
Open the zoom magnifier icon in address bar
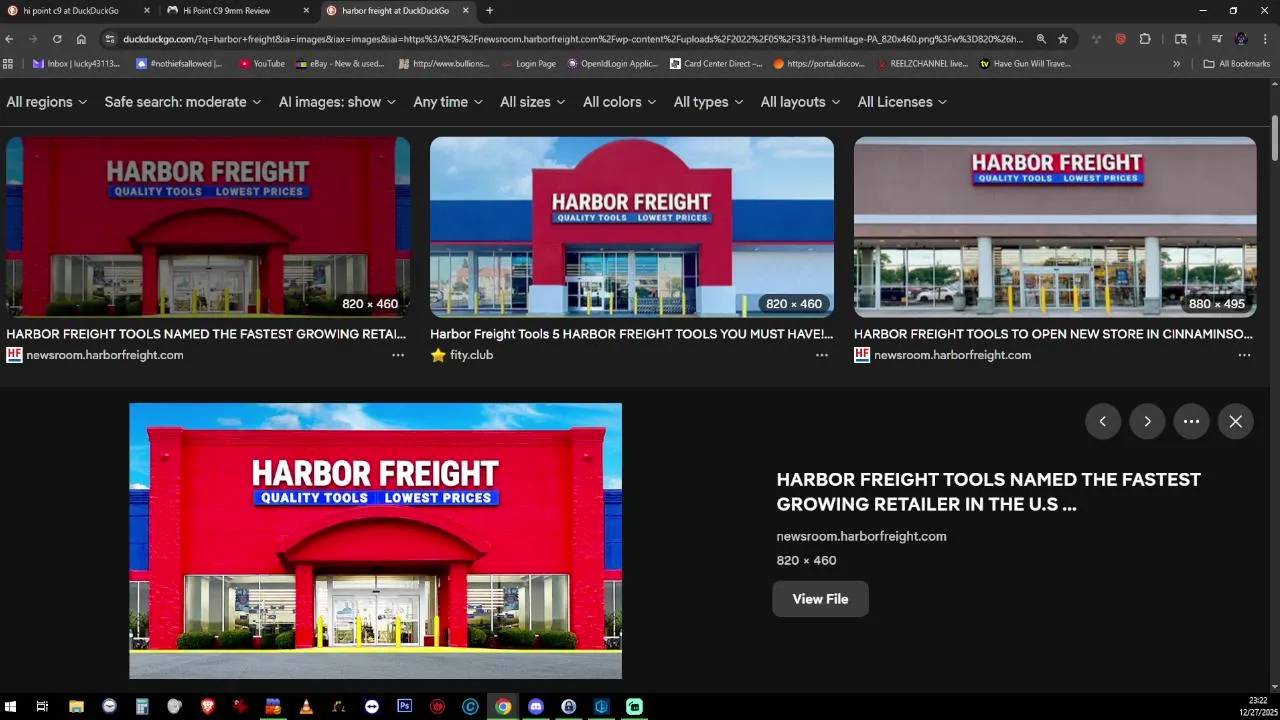click(1041, 39)
